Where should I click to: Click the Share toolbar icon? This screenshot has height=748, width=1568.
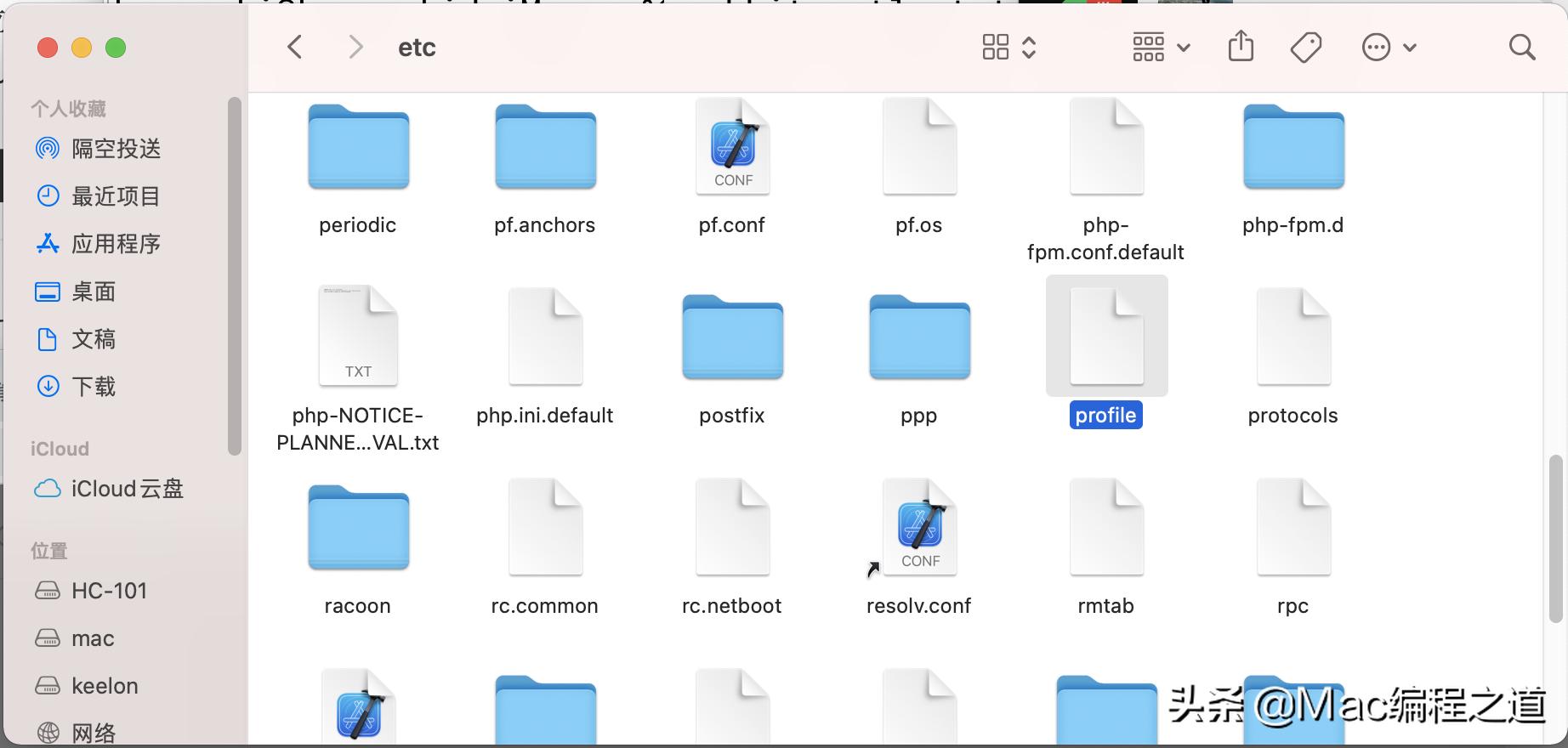pyautogui.click(x=1241, y=47)
